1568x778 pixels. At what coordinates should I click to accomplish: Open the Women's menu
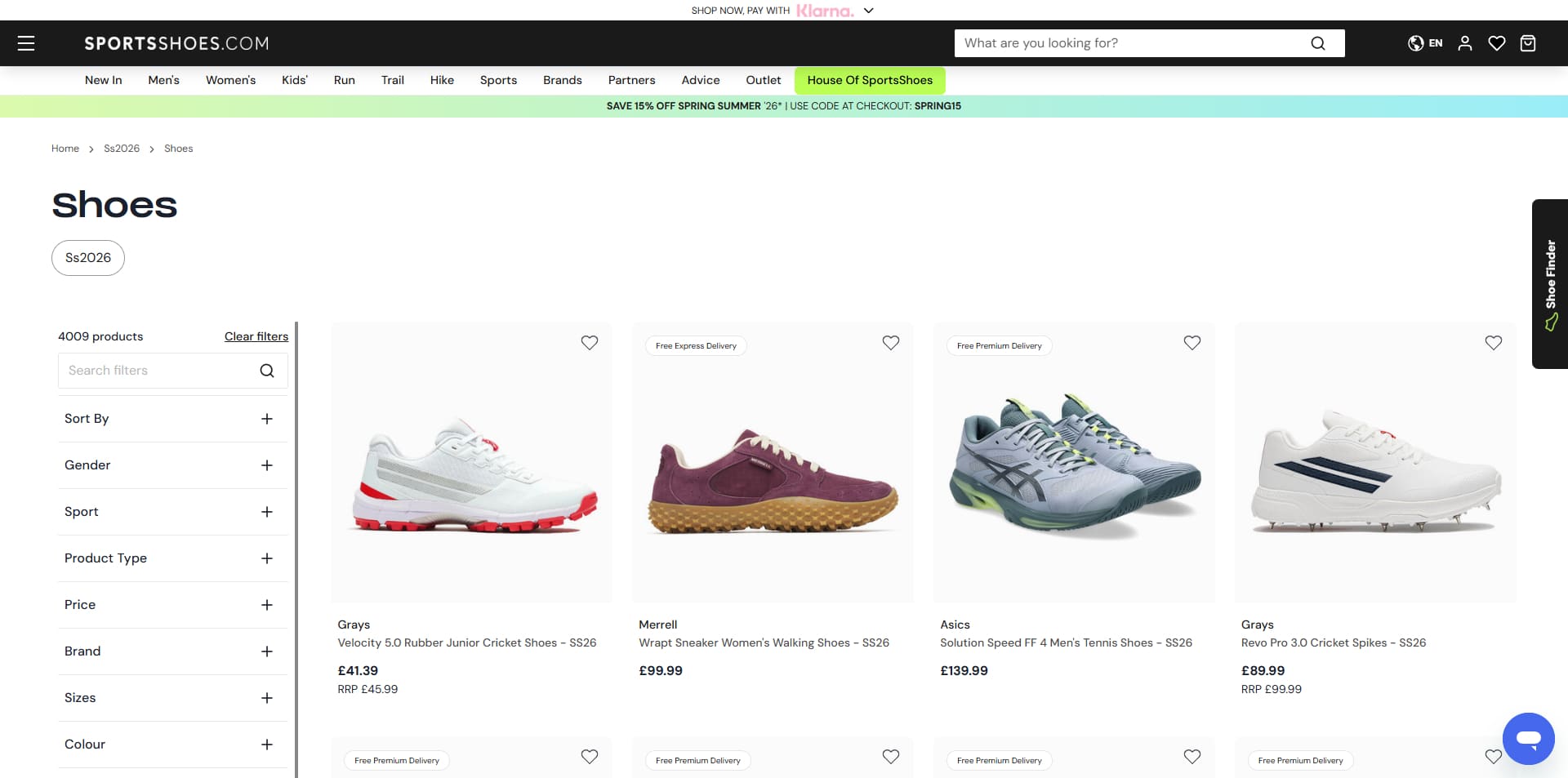tap(230, 80)
